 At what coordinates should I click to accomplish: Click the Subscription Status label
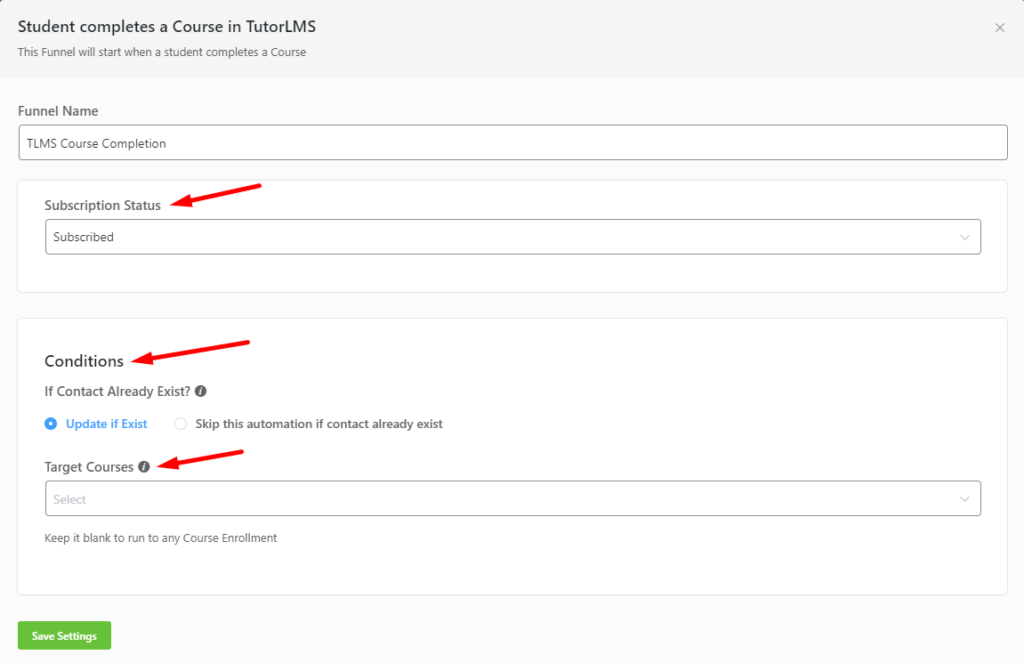[103, 205]
